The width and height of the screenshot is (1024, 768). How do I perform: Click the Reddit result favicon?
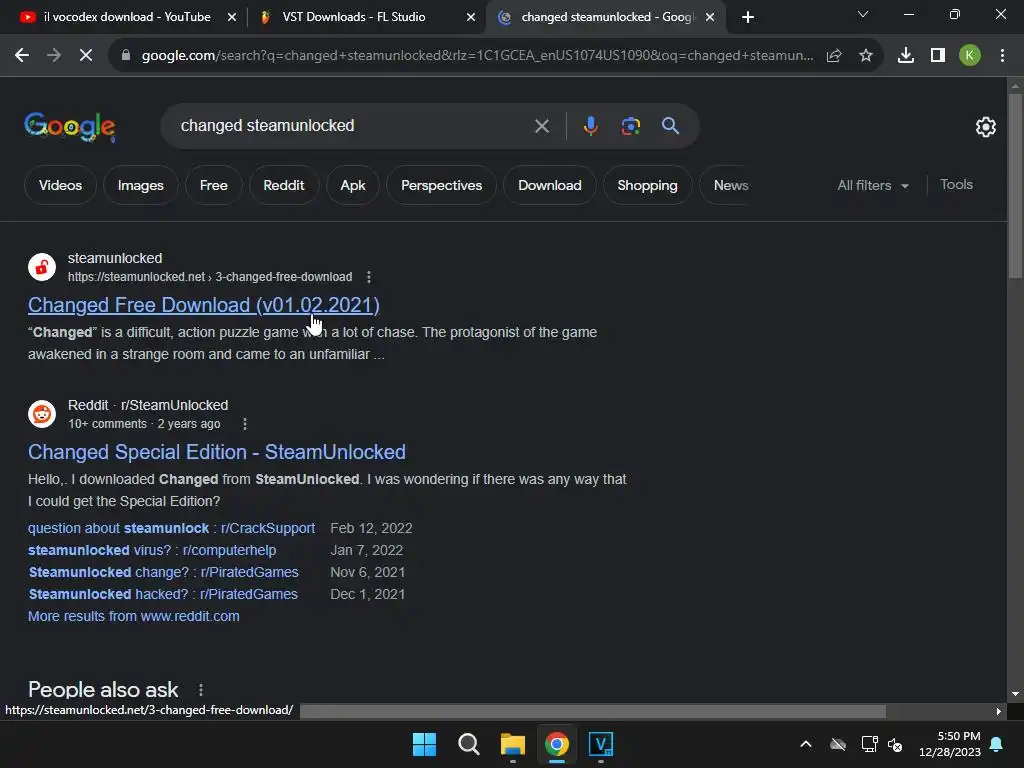(x=42, y=414)
